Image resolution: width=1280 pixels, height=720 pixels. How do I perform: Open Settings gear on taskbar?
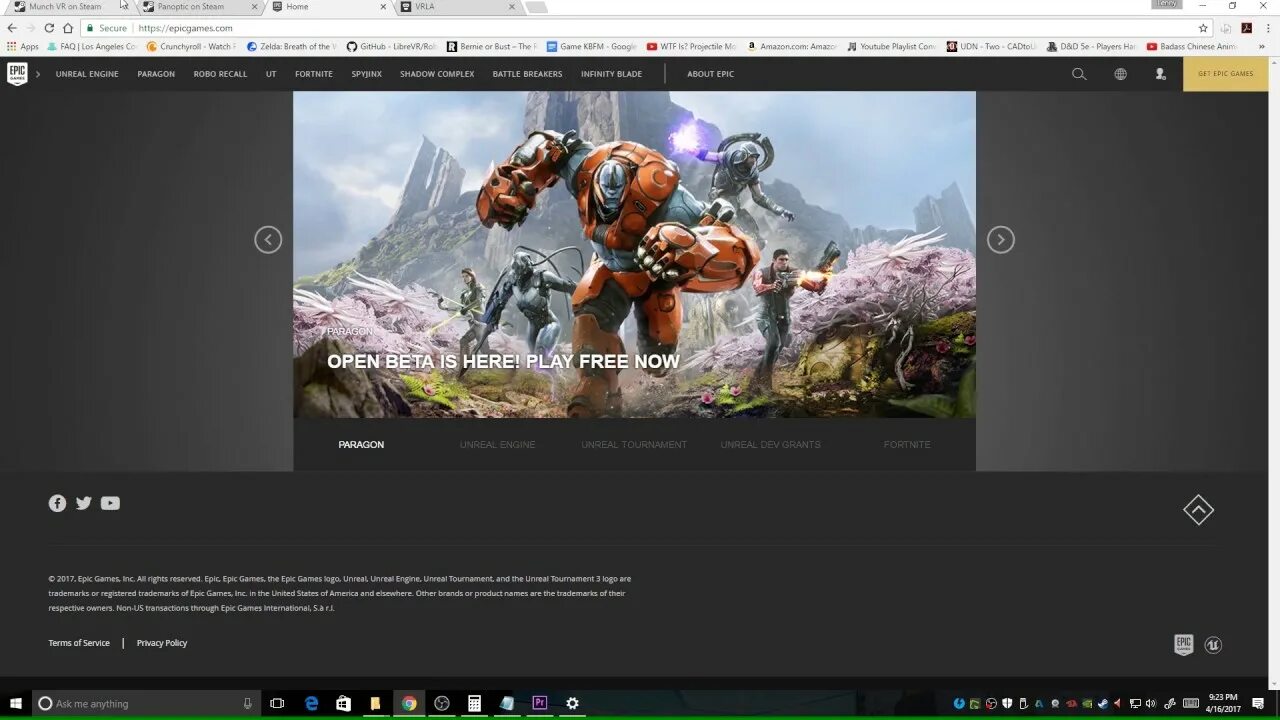(572, 703)
